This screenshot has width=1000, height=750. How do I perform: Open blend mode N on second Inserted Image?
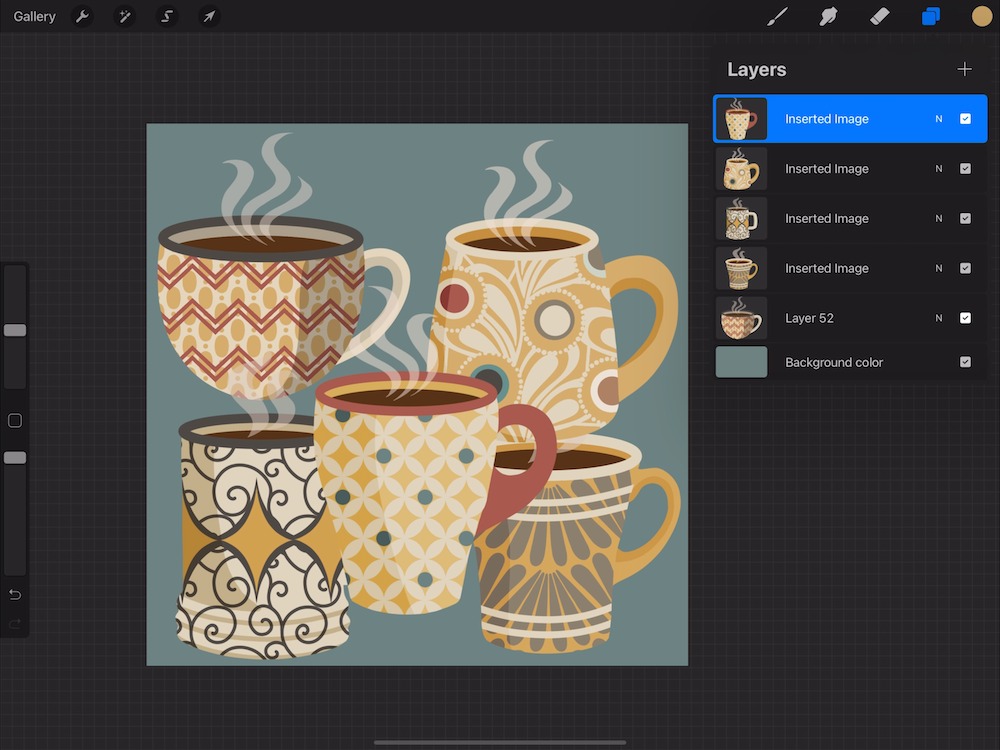pos(939,169)
